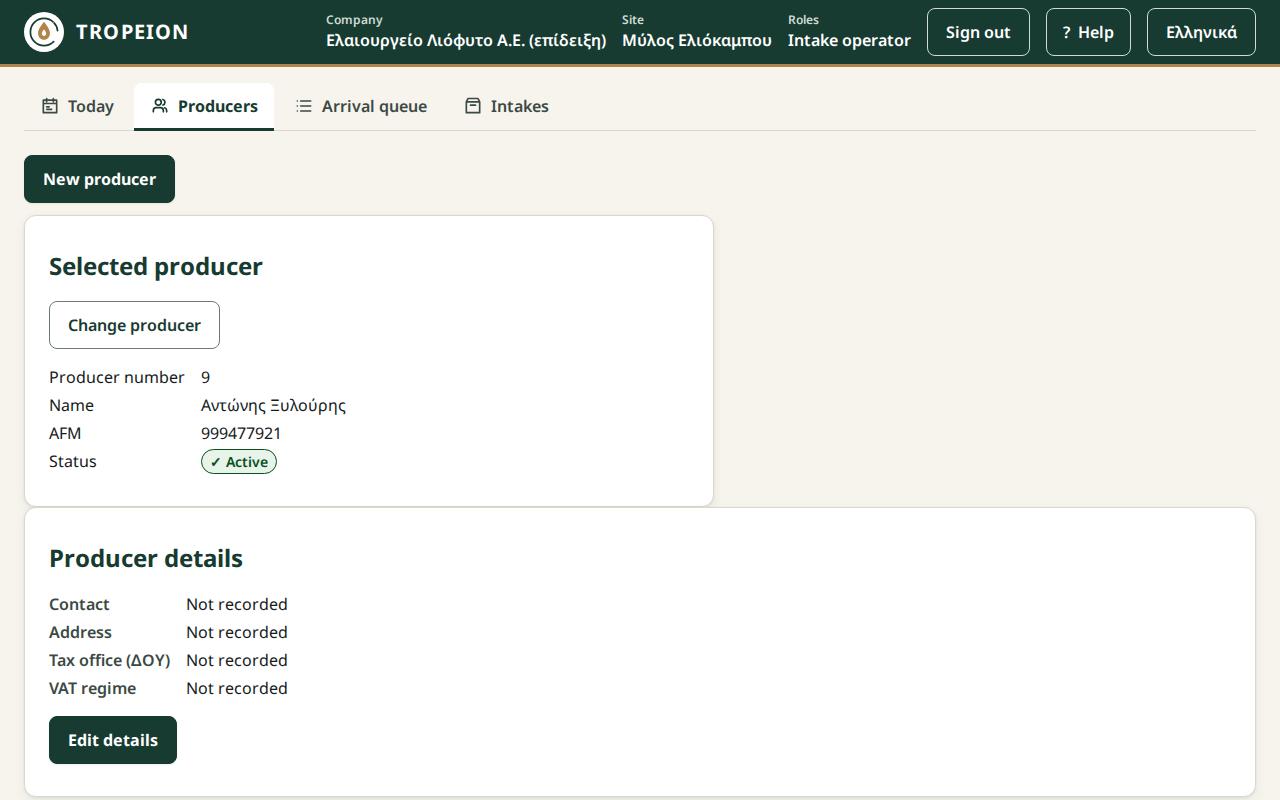Click the Tax office (ΔΟΥ) label

(x=110, y=660)
